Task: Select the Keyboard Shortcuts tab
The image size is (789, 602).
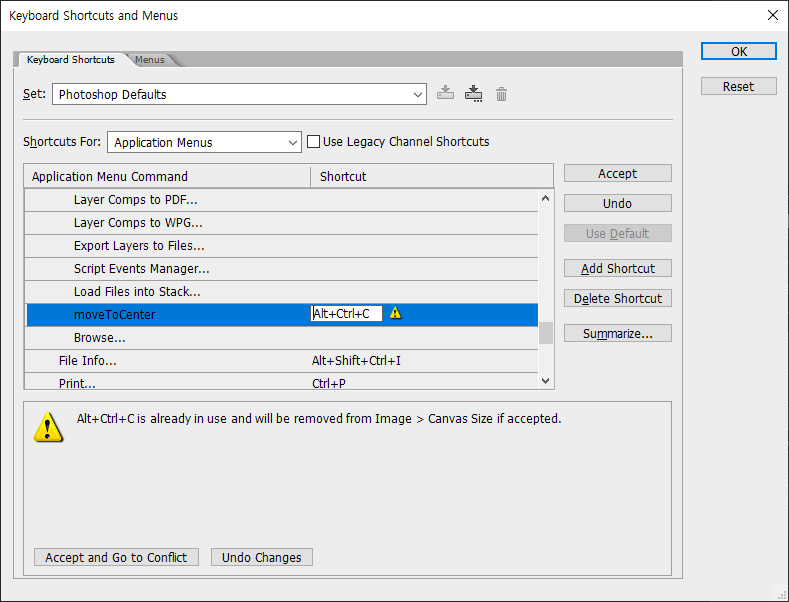Action: pyautogui.click(x=70, y=59)
